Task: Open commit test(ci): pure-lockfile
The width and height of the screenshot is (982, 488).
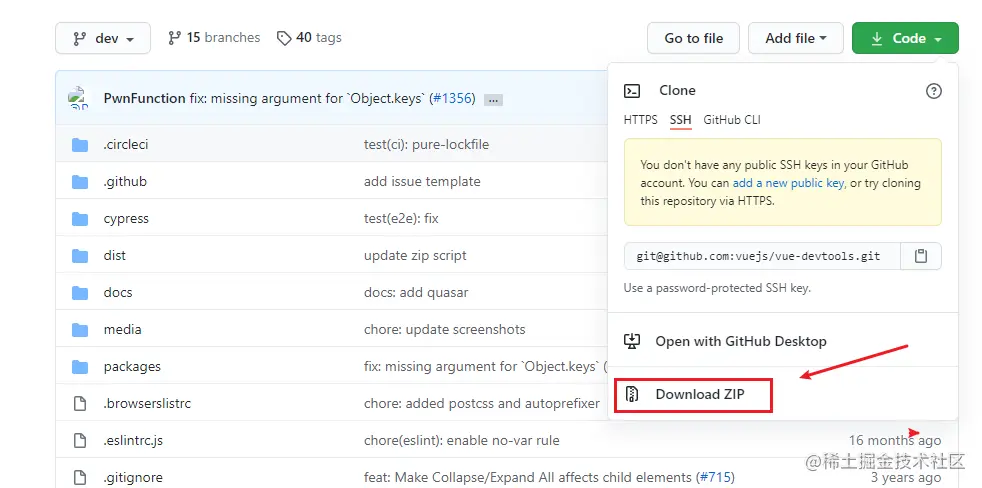Action: (426, 145)
